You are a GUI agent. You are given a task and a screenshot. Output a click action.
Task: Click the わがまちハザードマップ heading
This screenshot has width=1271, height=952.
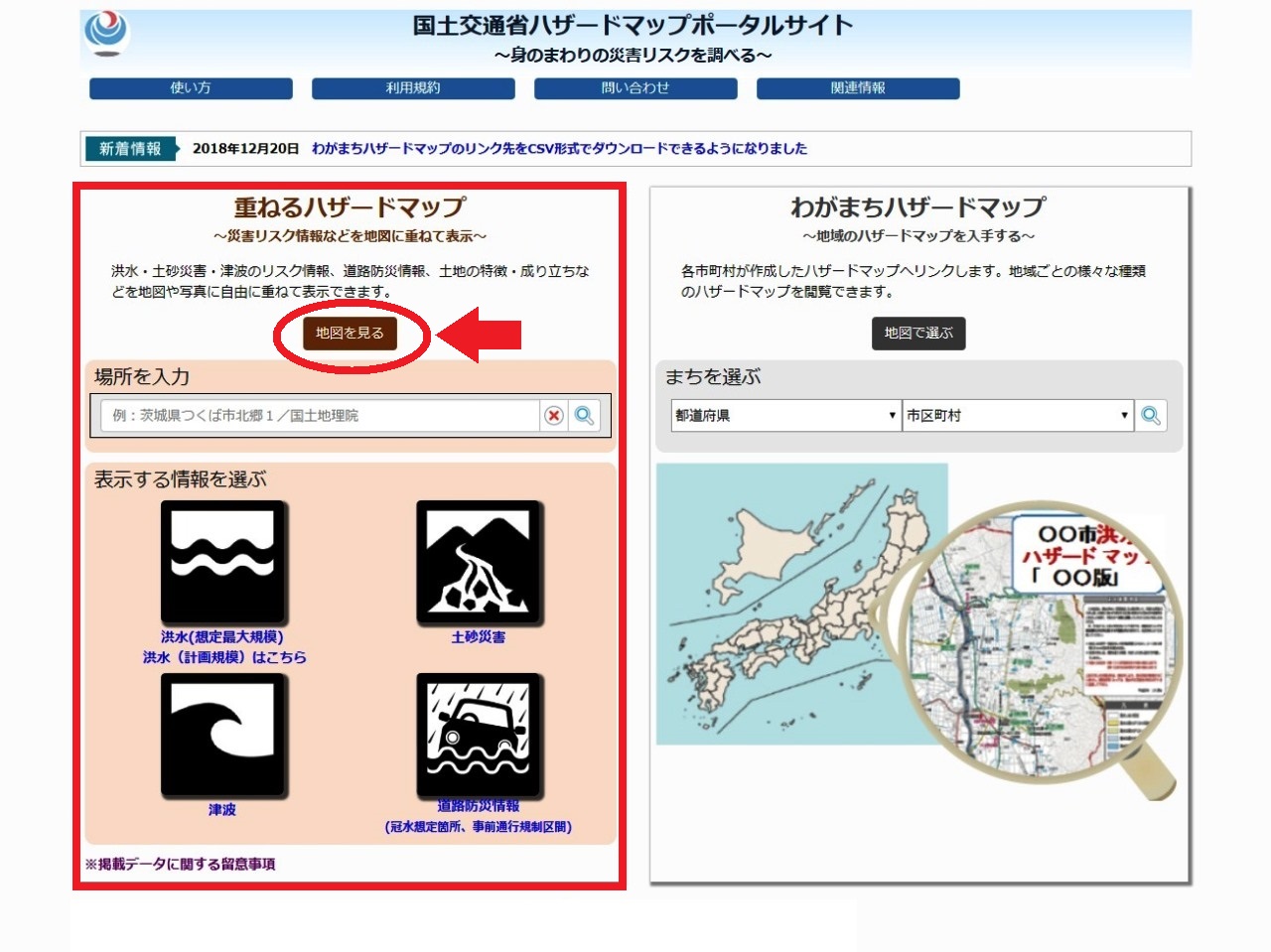coord(918,207)
